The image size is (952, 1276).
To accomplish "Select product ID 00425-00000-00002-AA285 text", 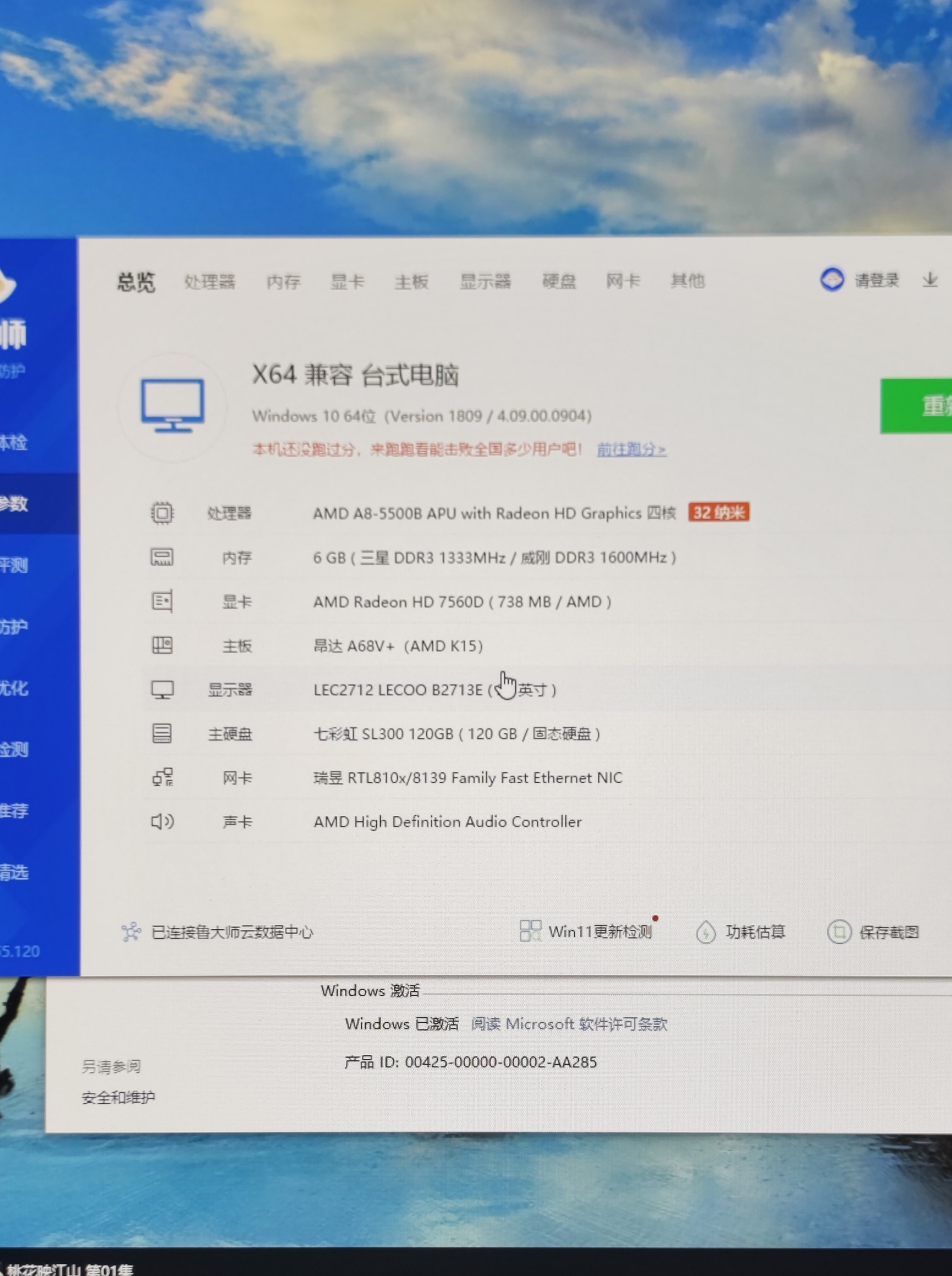I will click(501, 1062).
